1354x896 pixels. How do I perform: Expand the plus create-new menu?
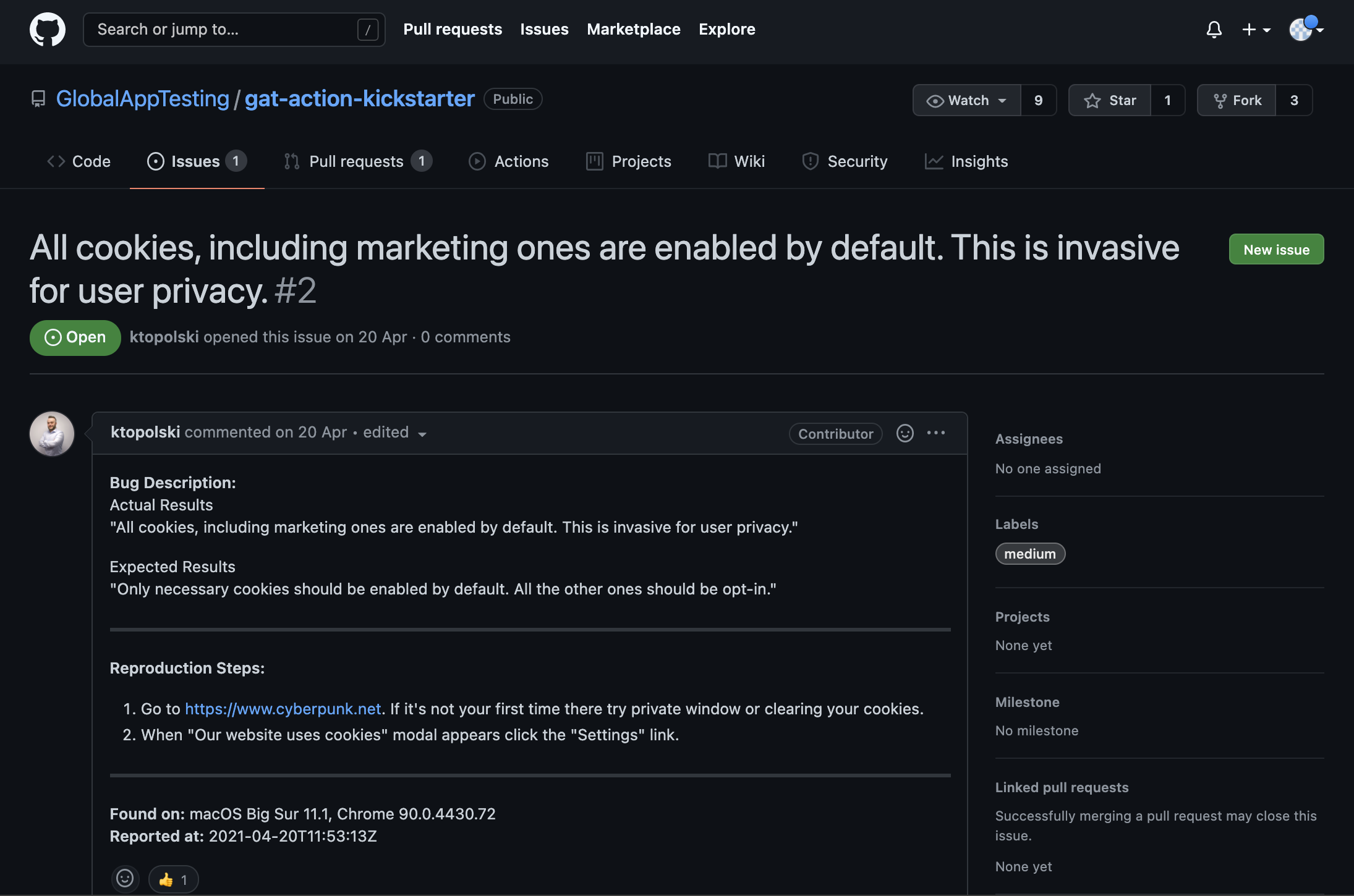coord(1256,29)
